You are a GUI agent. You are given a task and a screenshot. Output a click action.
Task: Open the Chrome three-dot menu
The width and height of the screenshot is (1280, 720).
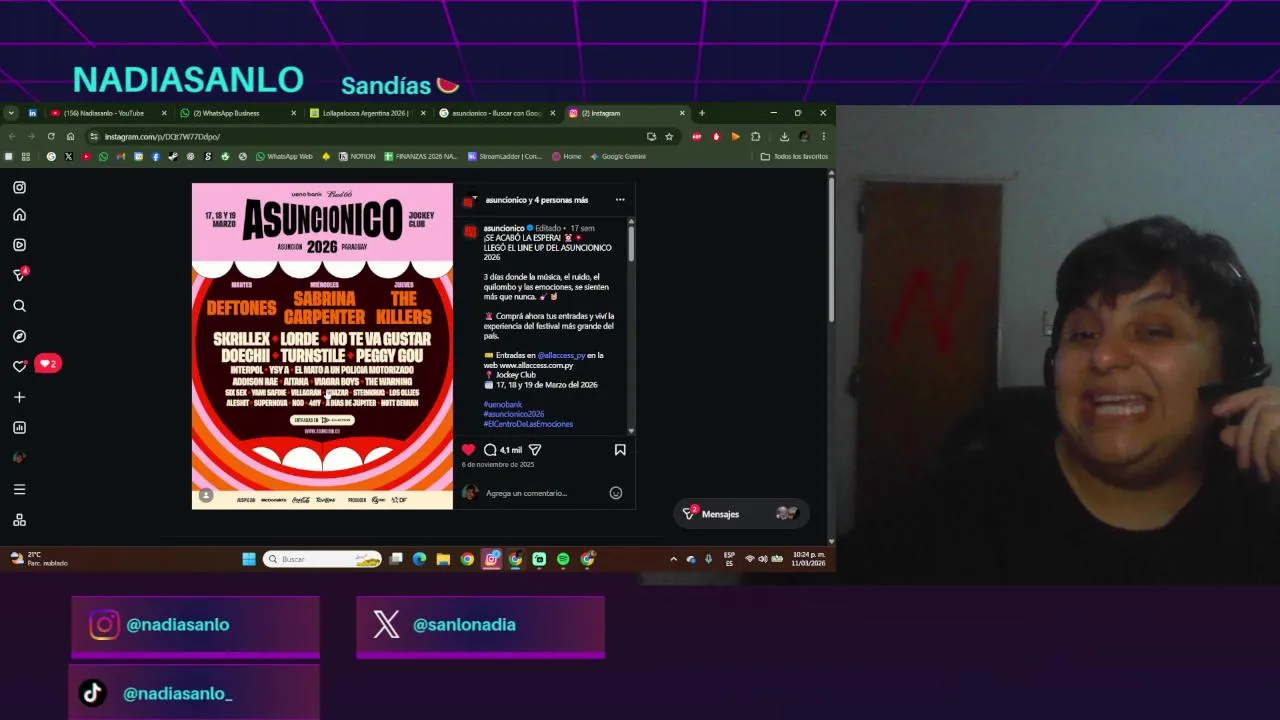pyautogui.click(x=824, y=136)
